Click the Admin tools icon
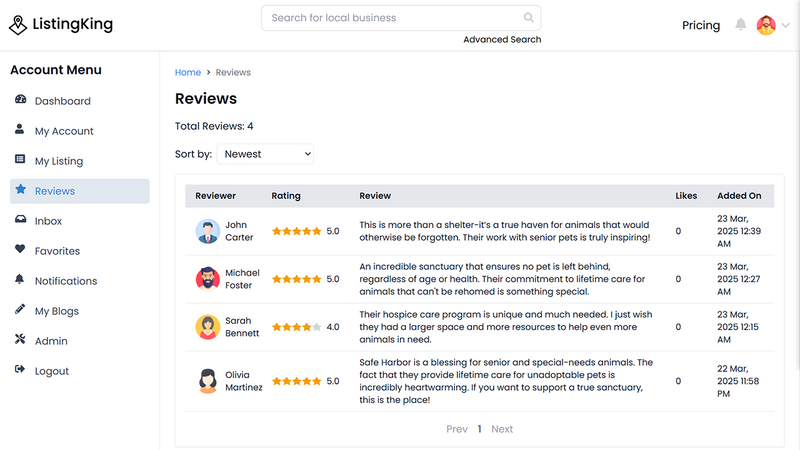The height and width of the screenshot is (450, 800). (20, 339)
